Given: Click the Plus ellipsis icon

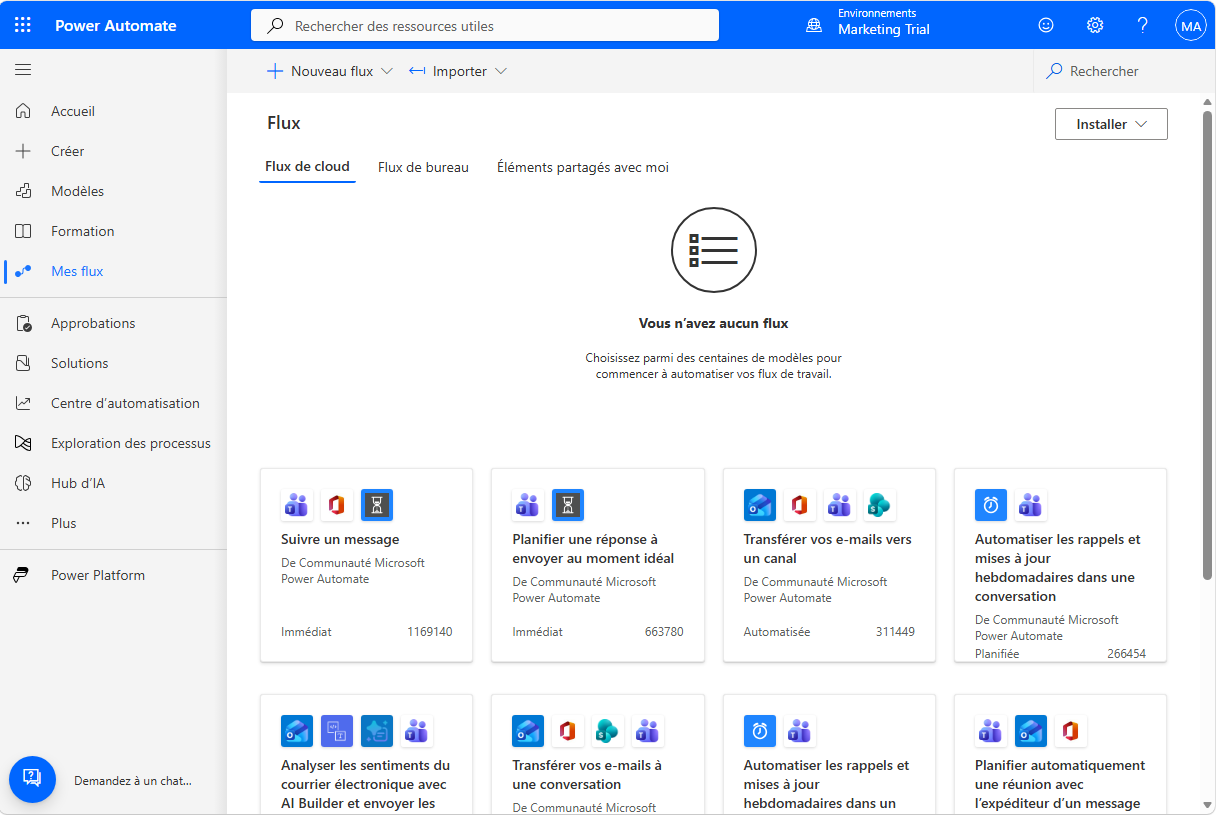Looking at the screenshot, I should [x=23, y=523].
